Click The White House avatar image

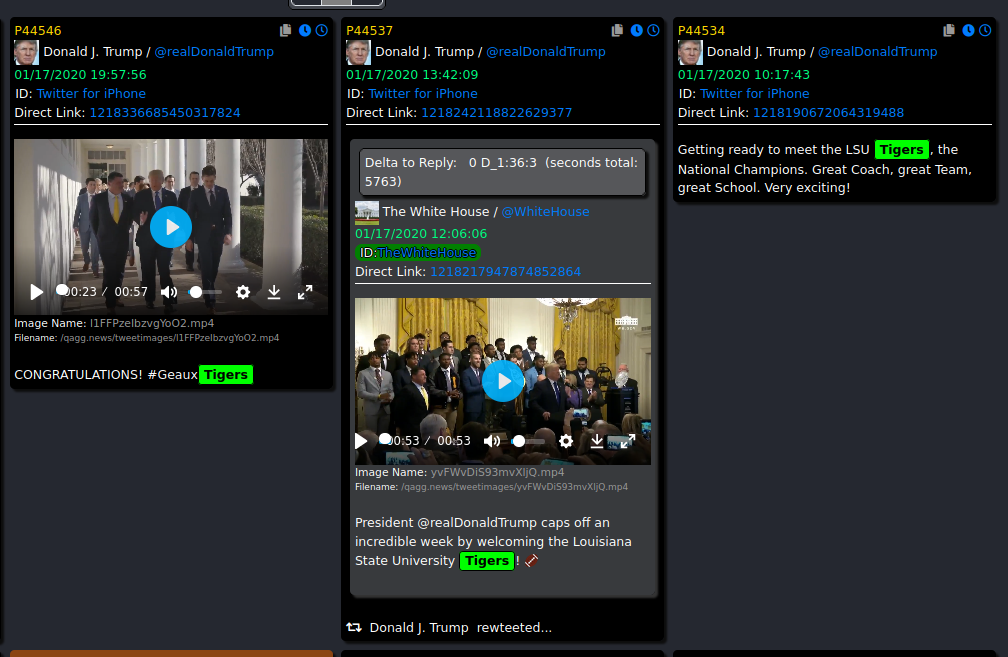pos(367,212)
